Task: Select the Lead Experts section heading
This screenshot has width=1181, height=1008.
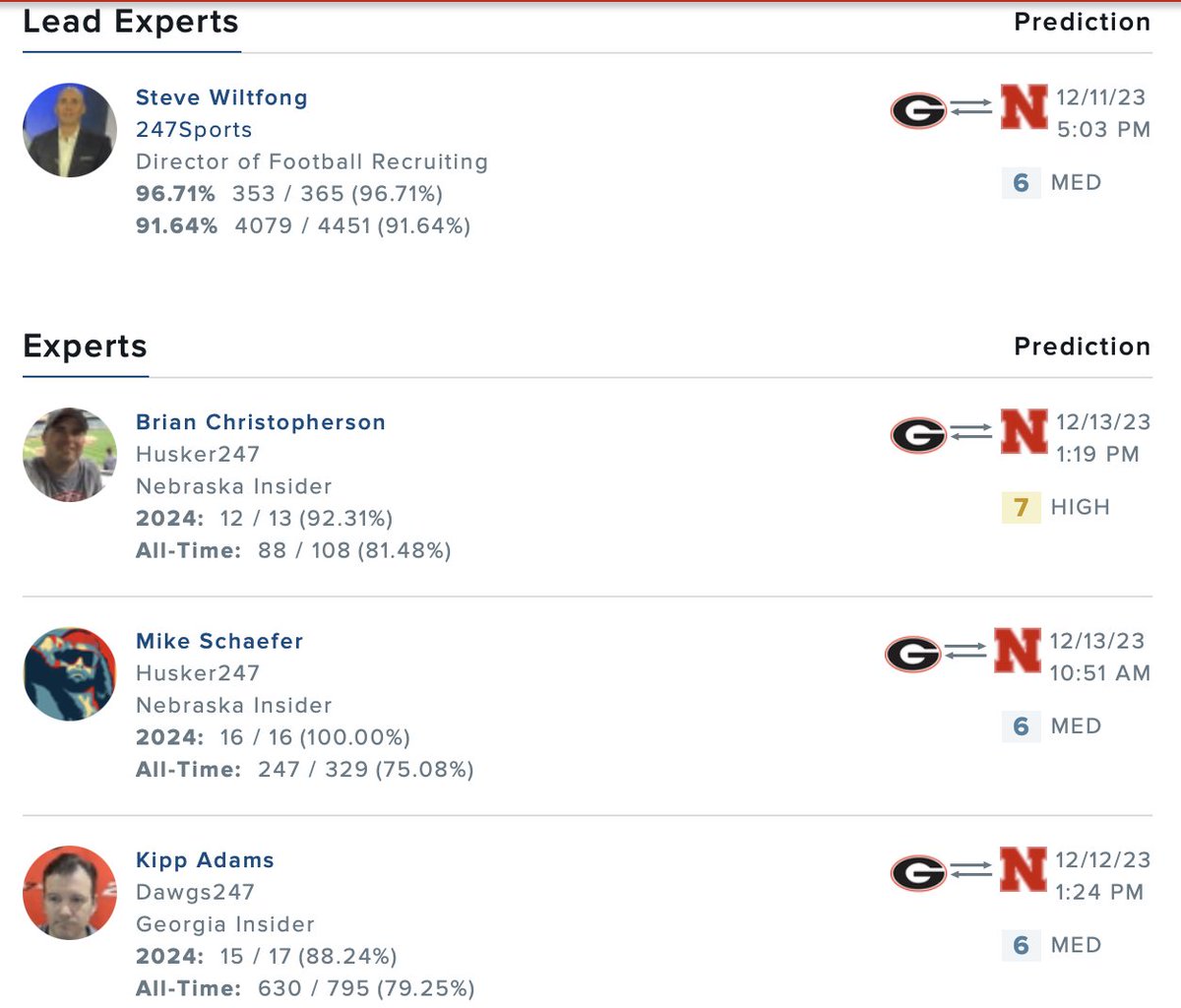Action: [131, 22]
